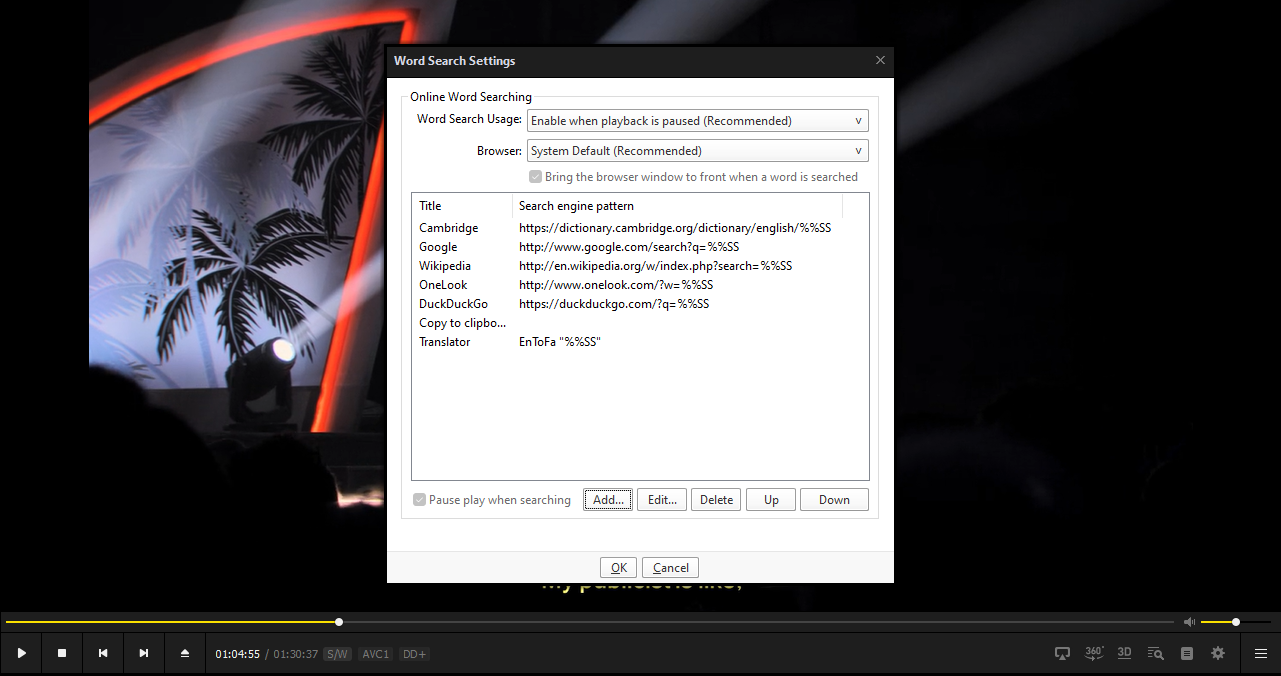Select the Cambridge search engine row
The height and width of the screenshot is (676, 1281).
click(640, 228)
